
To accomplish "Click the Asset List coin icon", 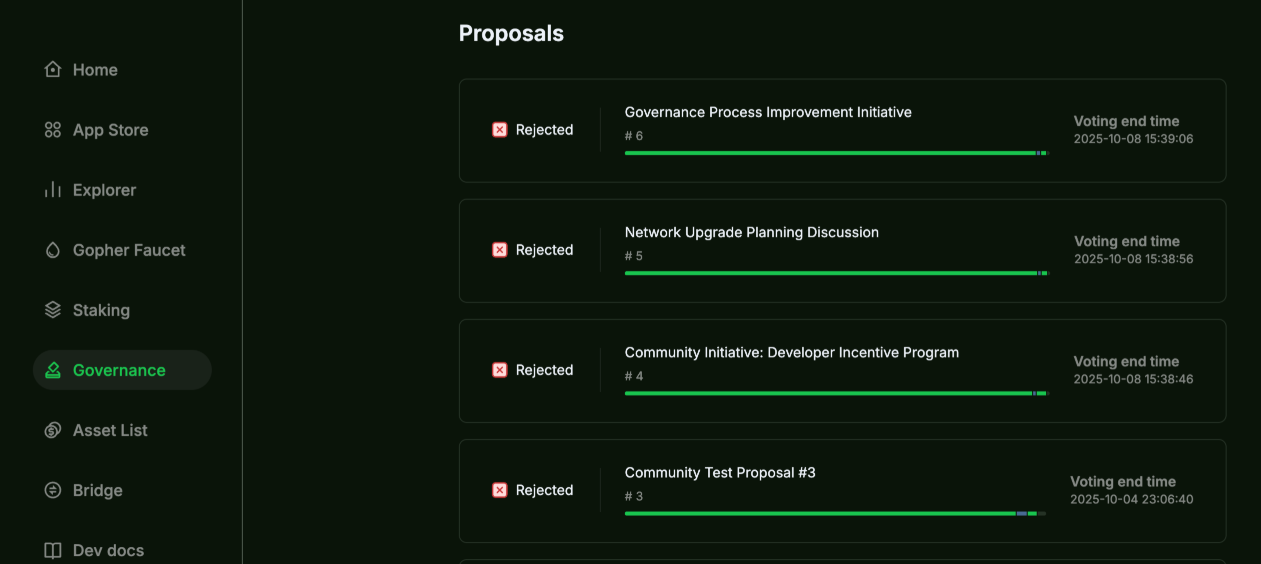I will [53, 430].
